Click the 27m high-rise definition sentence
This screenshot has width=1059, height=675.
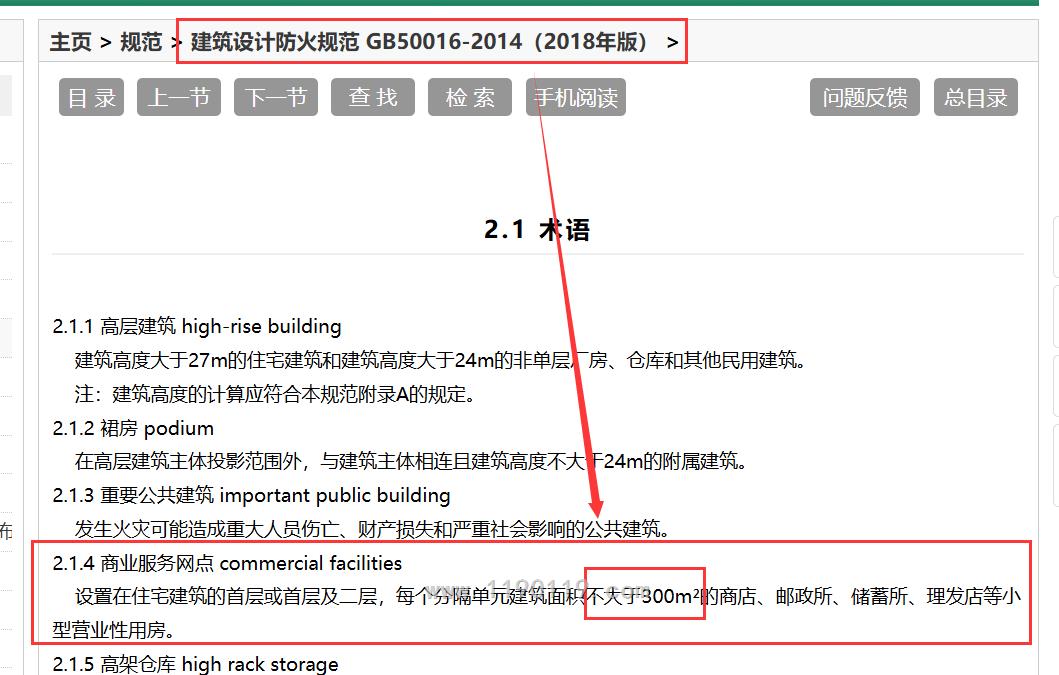coord(440,360)
